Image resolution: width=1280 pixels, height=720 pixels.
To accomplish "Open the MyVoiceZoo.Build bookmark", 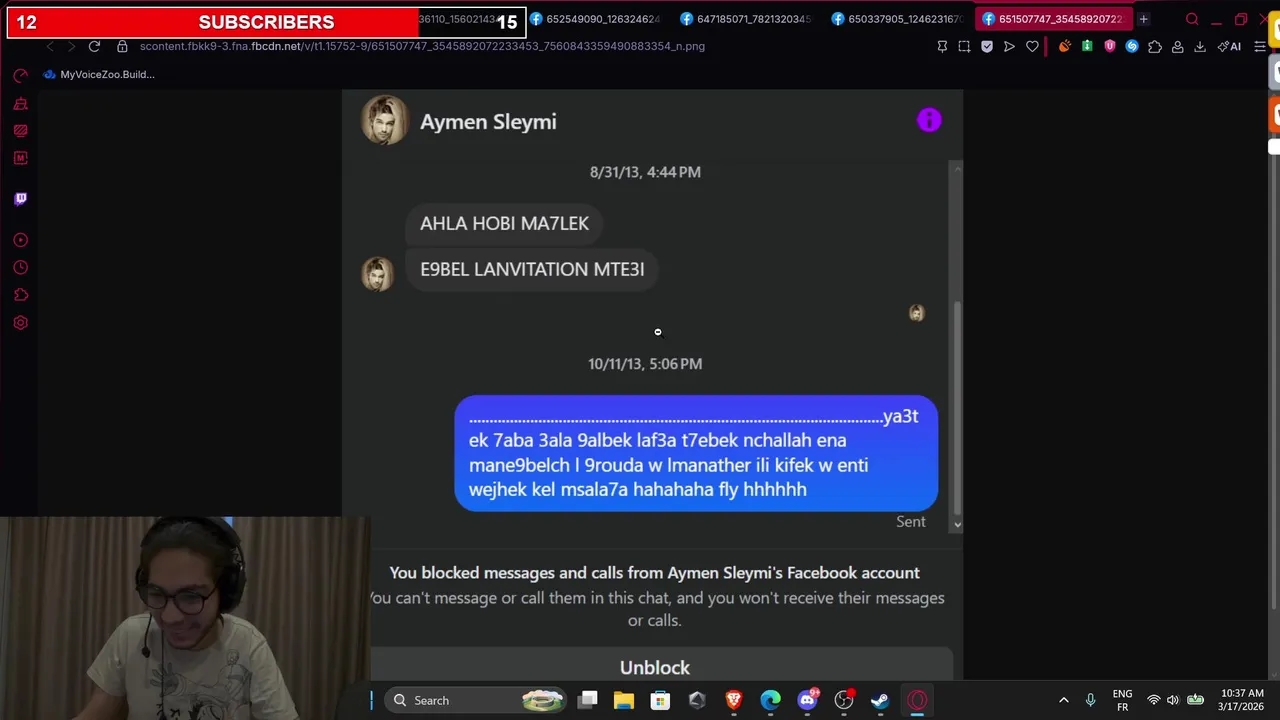I will (x=98, y=74).
